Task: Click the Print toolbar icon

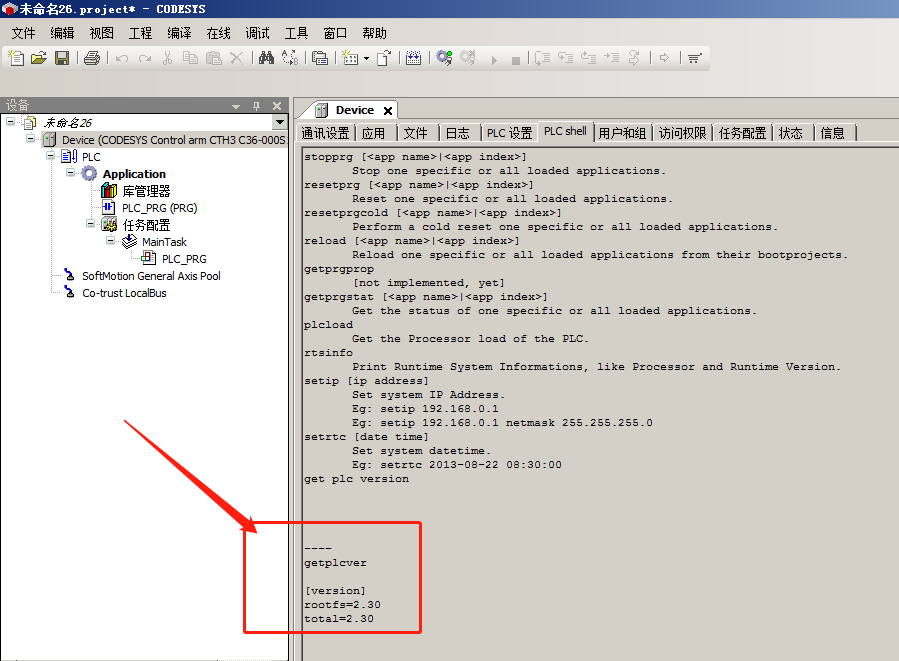Action: (x=92, y=58)
